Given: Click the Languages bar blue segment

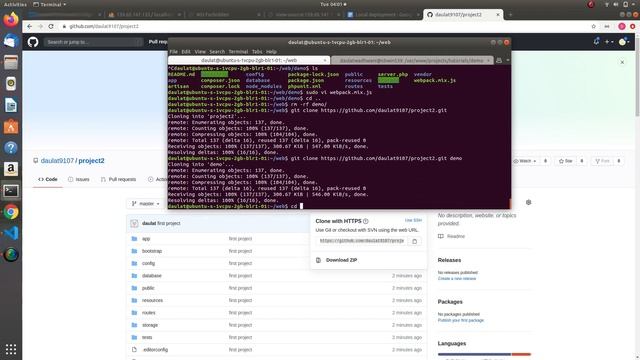Looking at the screenshot, I should pyautogui.click(x=474, y=354).
